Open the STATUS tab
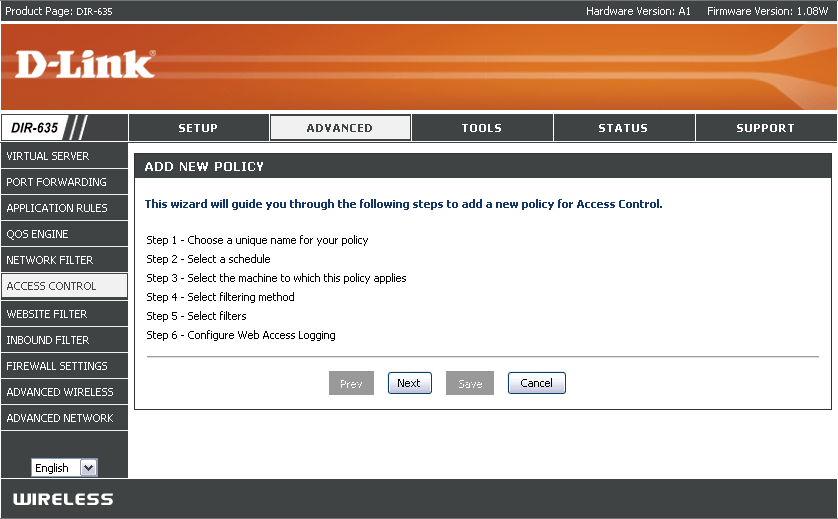The height and width of the screenshot is (519, 838). point(624,128)
